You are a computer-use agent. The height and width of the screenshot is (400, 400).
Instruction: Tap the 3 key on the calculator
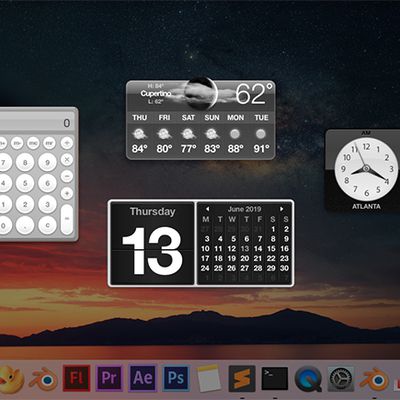tap(47, 204)
